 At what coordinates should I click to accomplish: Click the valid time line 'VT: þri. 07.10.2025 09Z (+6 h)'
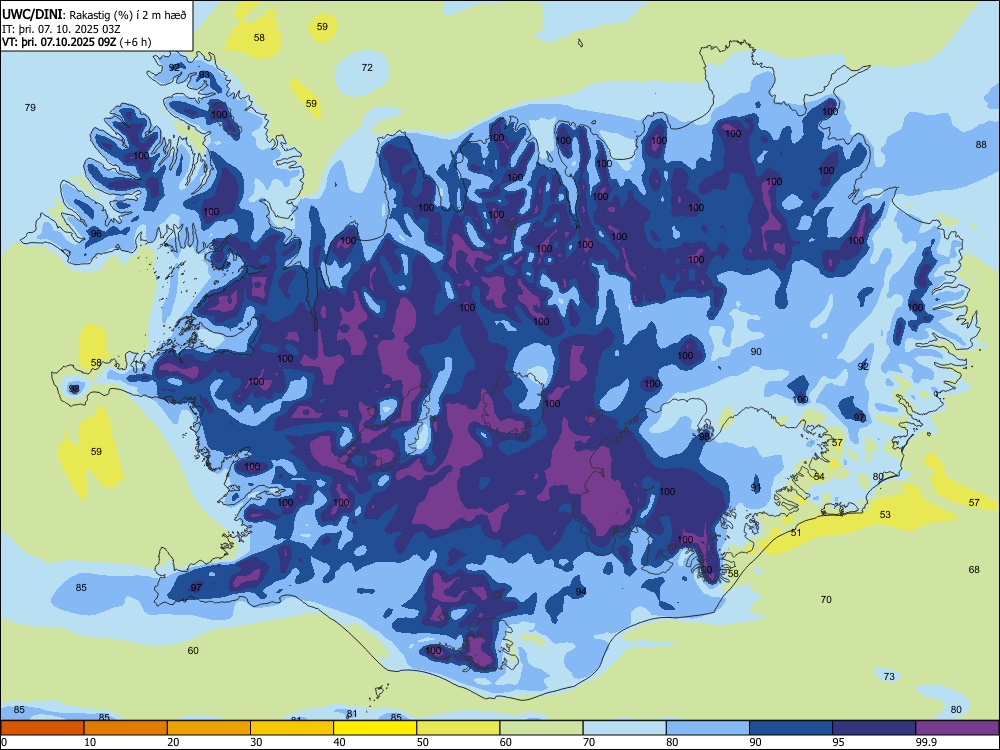pyautogui.click(x=77, y=42)
